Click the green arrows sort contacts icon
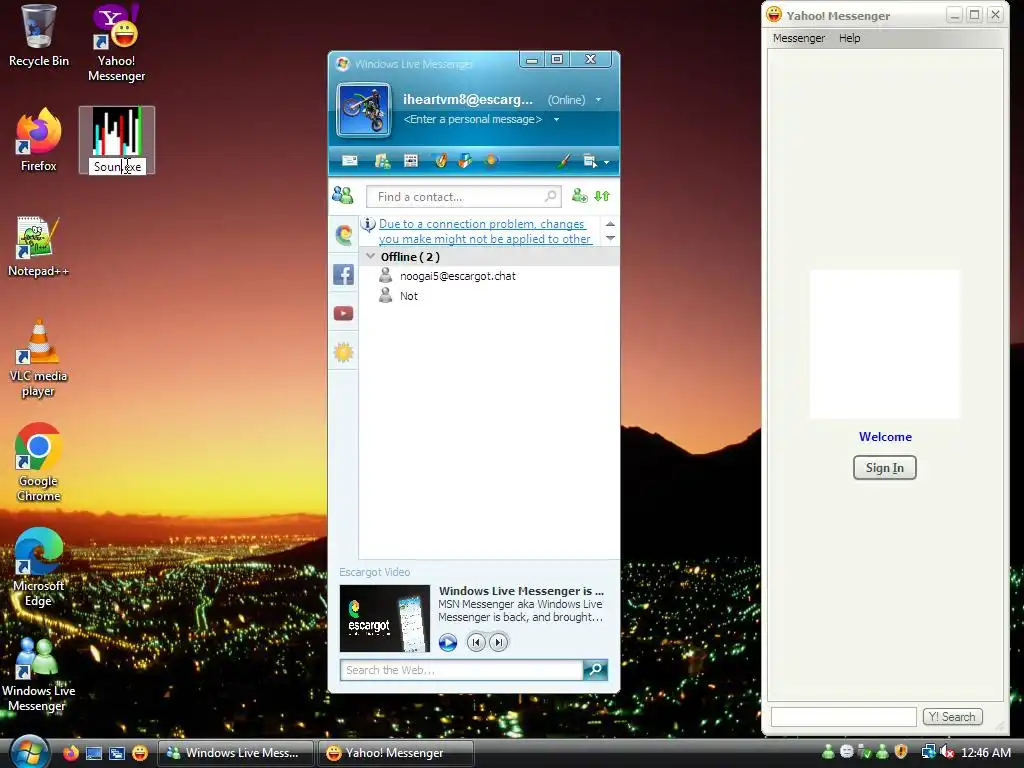Image resolution: width=1024 pixels, height=768 pixels. 601,196
